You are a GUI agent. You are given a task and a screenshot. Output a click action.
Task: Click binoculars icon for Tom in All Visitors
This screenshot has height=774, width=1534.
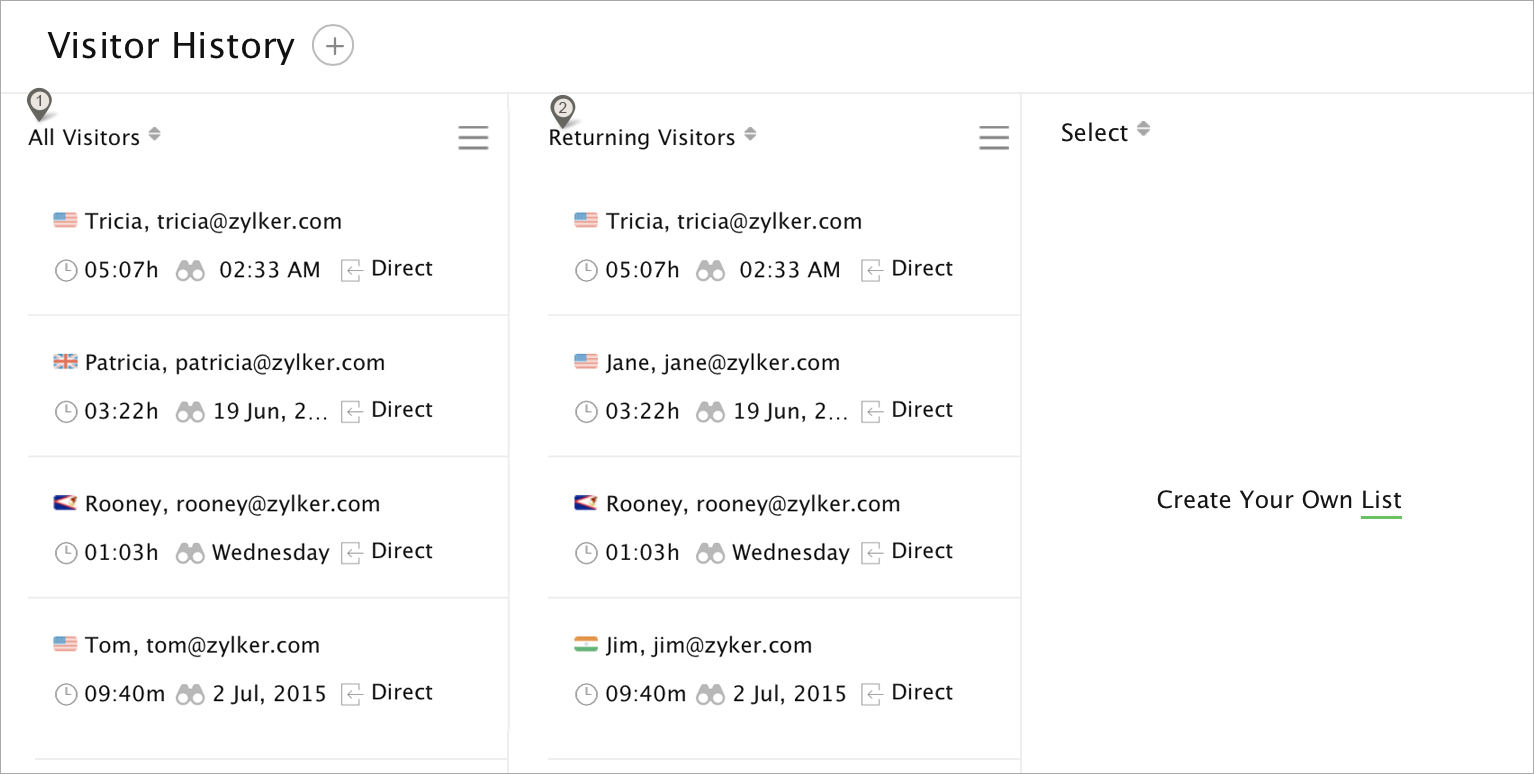[190, 694]
